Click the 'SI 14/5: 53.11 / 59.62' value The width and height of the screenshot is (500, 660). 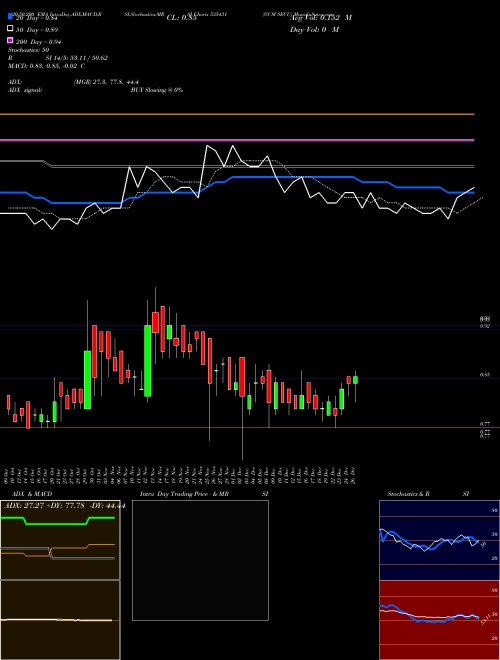[x=77, y=58]
